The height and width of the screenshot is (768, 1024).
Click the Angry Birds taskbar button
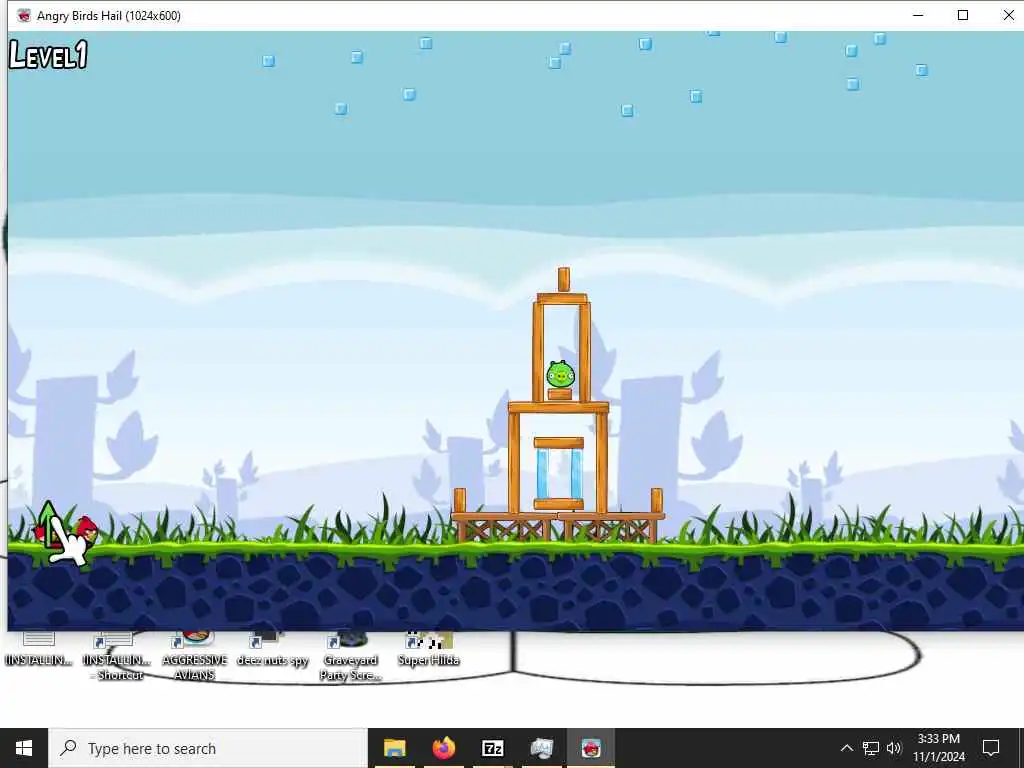pyautogui.click(x=590, y=748)
